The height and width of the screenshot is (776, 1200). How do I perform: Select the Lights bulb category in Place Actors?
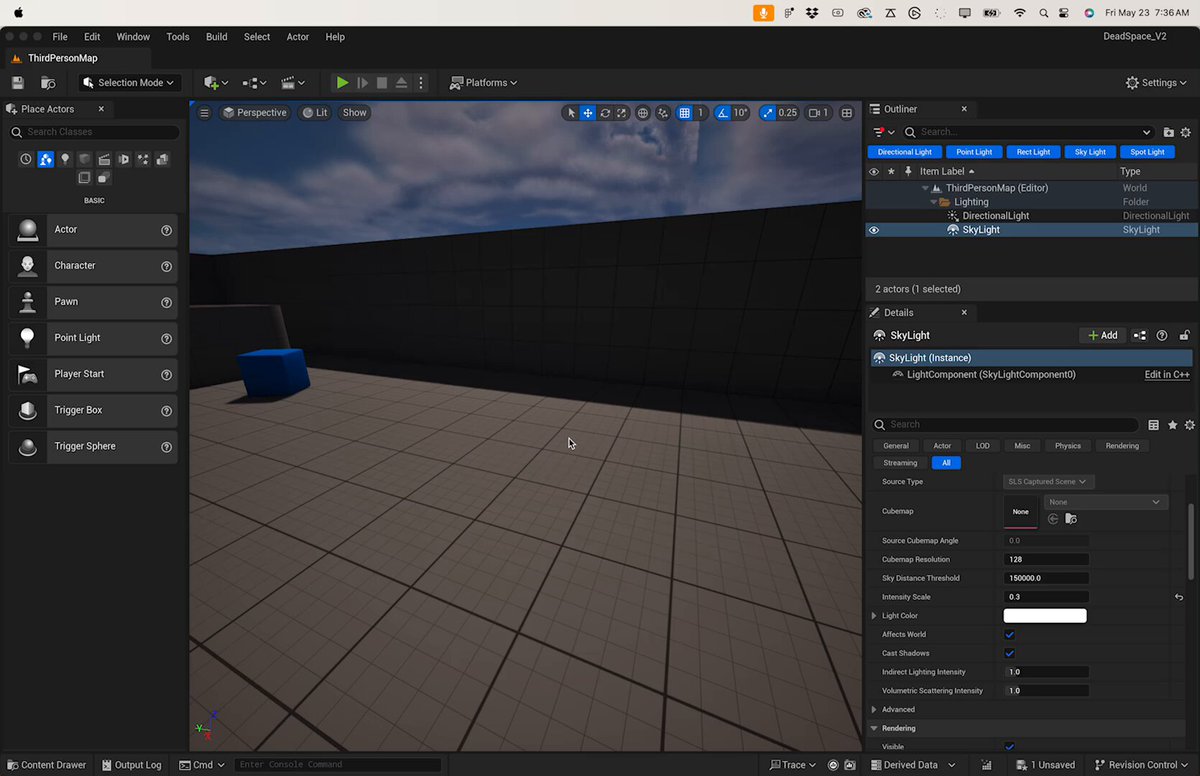pos(65,159)
